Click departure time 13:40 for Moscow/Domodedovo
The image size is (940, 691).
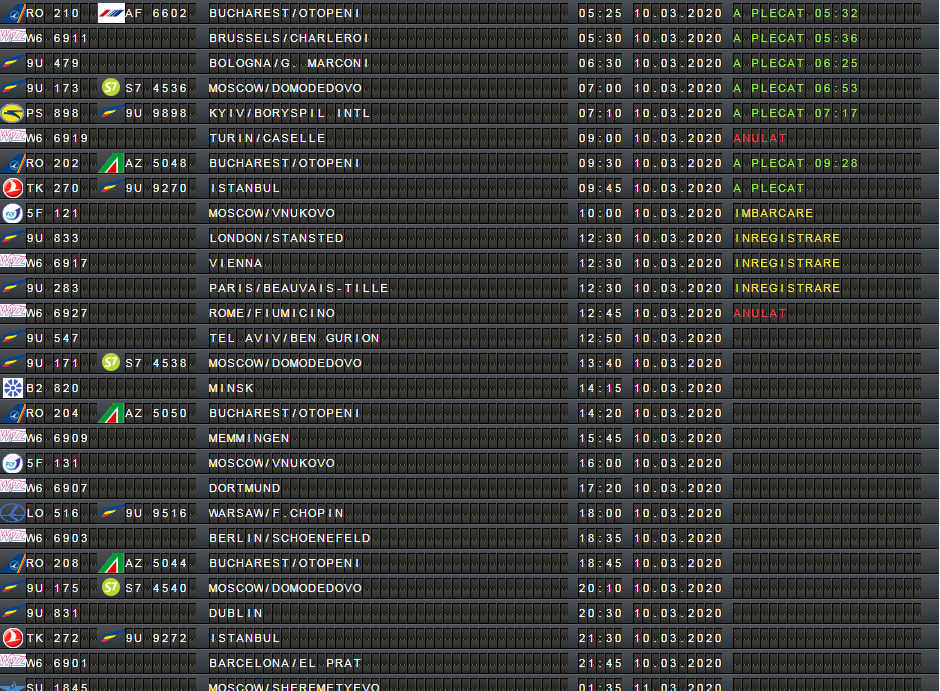[x=600, y=363]
